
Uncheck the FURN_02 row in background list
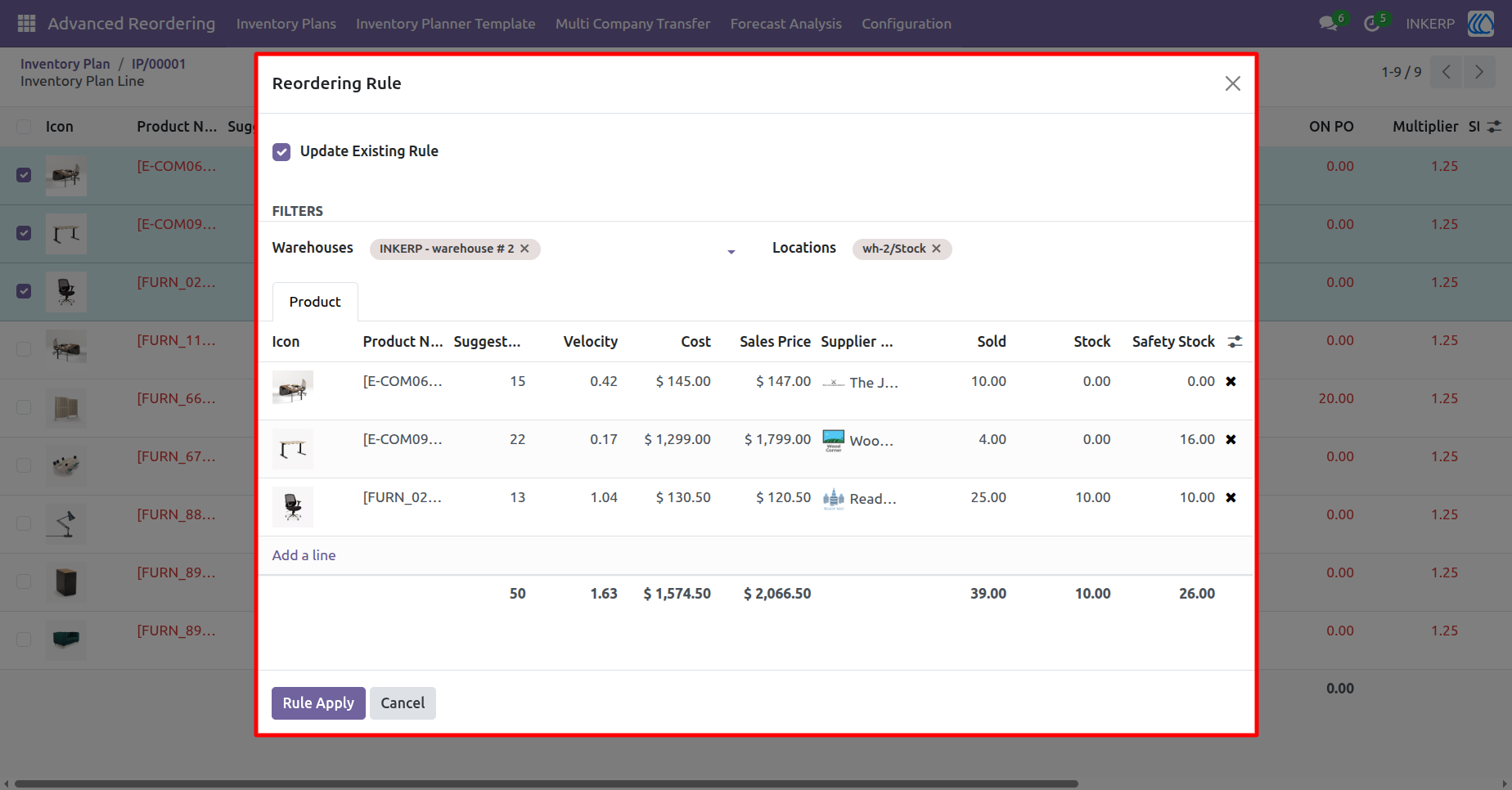24,291
